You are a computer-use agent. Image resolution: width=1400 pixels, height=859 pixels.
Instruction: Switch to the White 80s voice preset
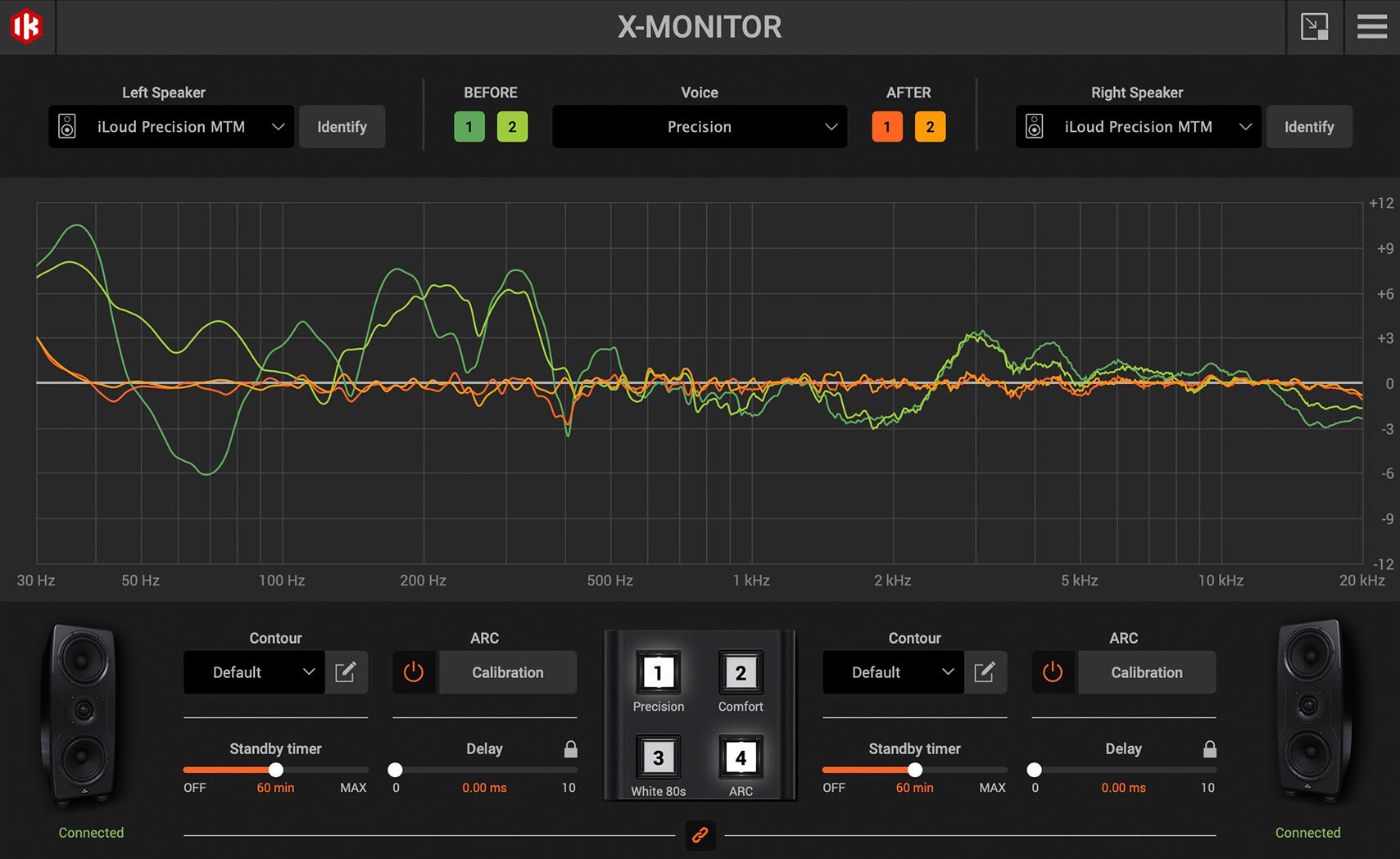click(659, 758)
